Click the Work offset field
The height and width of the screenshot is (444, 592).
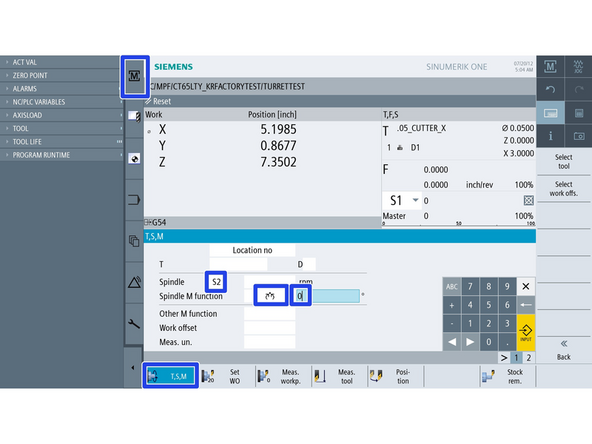click(x=270, y=328)
